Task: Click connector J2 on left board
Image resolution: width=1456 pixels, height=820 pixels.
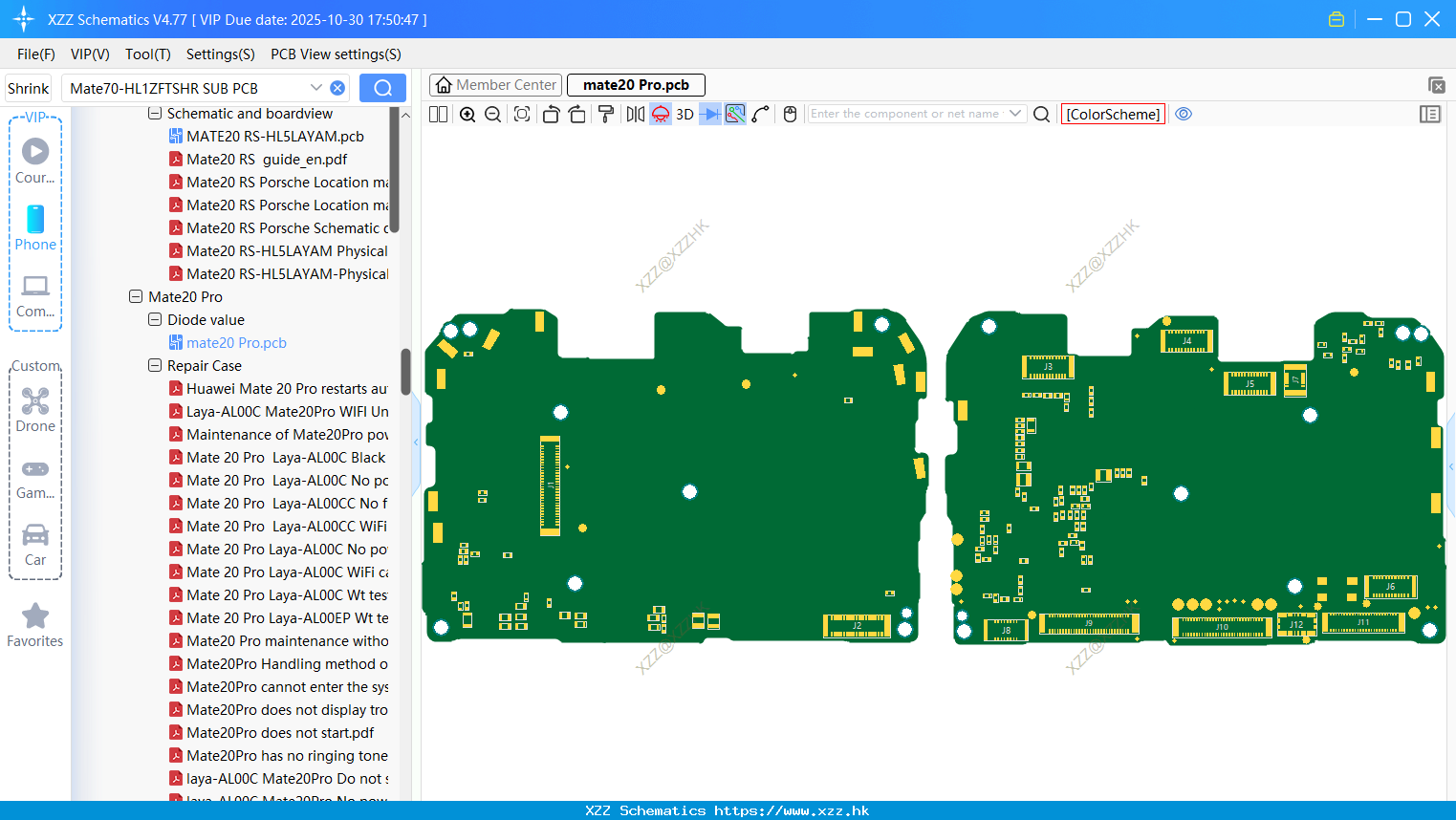Action: click(858, 626)
